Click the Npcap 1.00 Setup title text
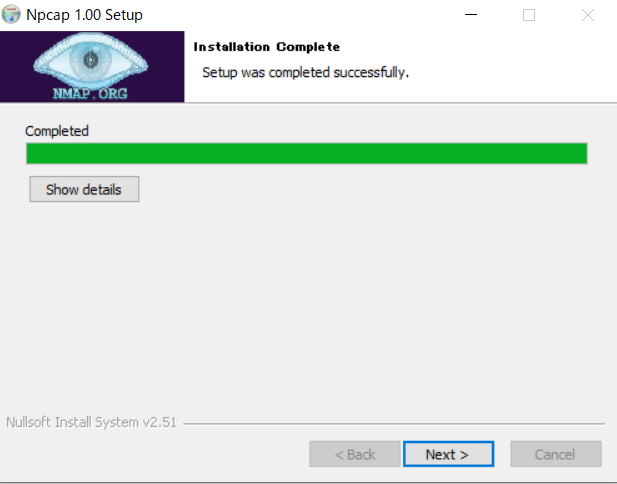This screenshot has width=617, height=484. point(84,15)
